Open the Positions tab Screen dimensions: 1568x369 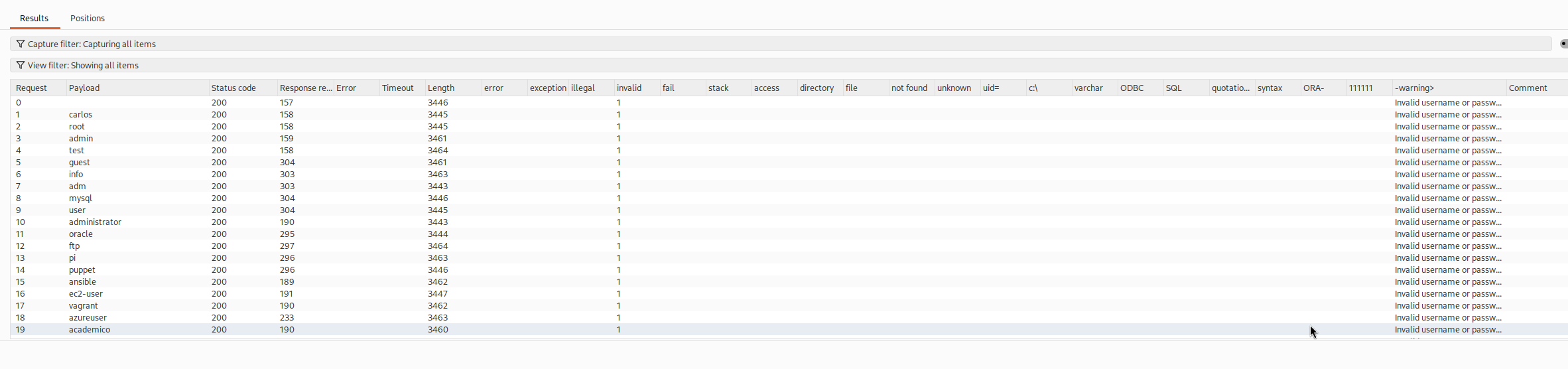click(x=88, y=18)
